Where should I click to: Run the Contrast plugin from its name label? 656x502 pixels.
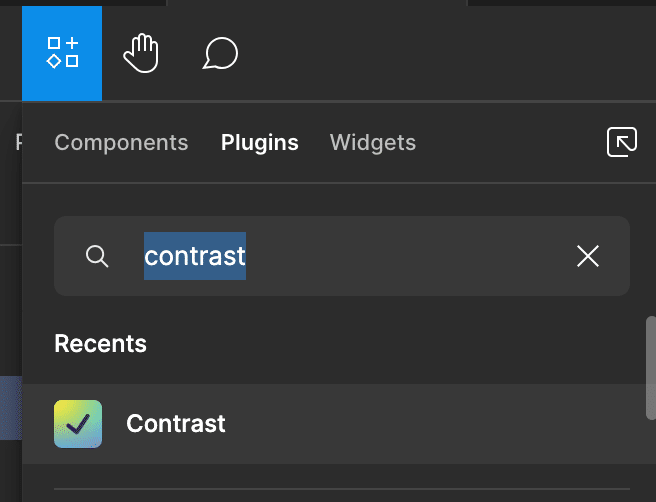(x=176, y=423)
